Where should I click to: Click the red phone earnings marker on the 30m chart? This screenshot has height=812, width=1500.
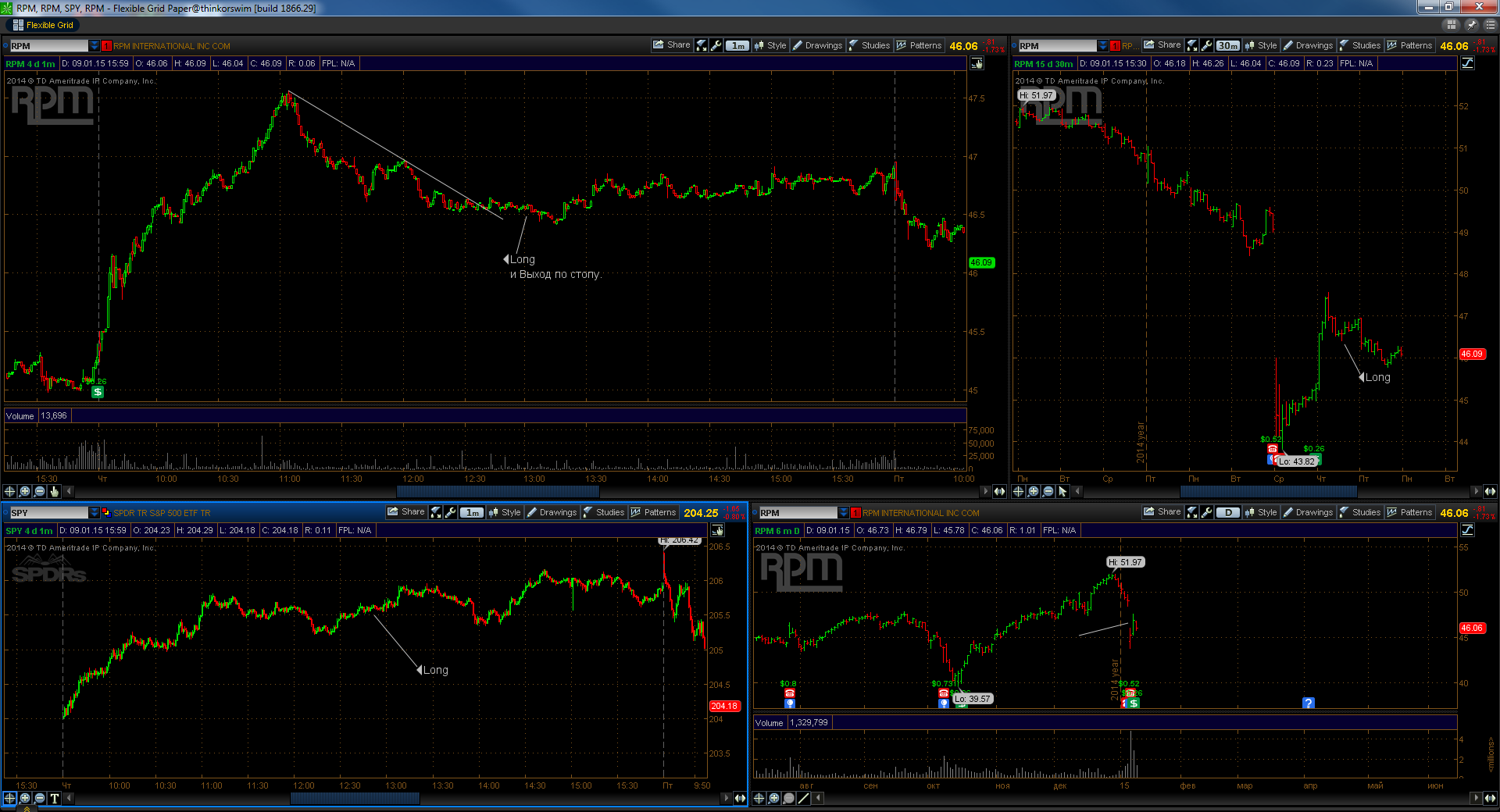(x=1273, y=449)
